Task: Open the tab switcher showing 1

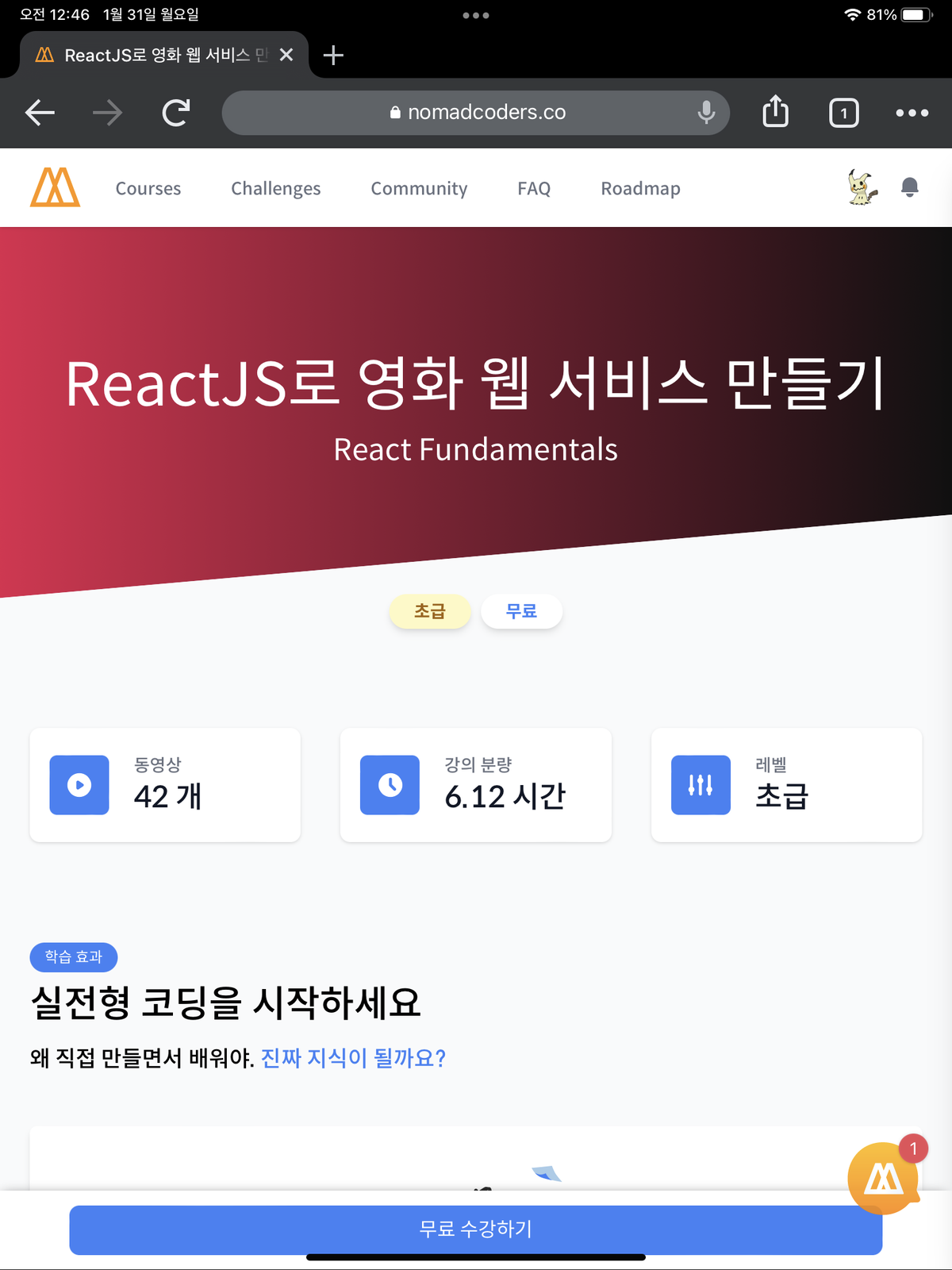Action: tap(844, 113)
